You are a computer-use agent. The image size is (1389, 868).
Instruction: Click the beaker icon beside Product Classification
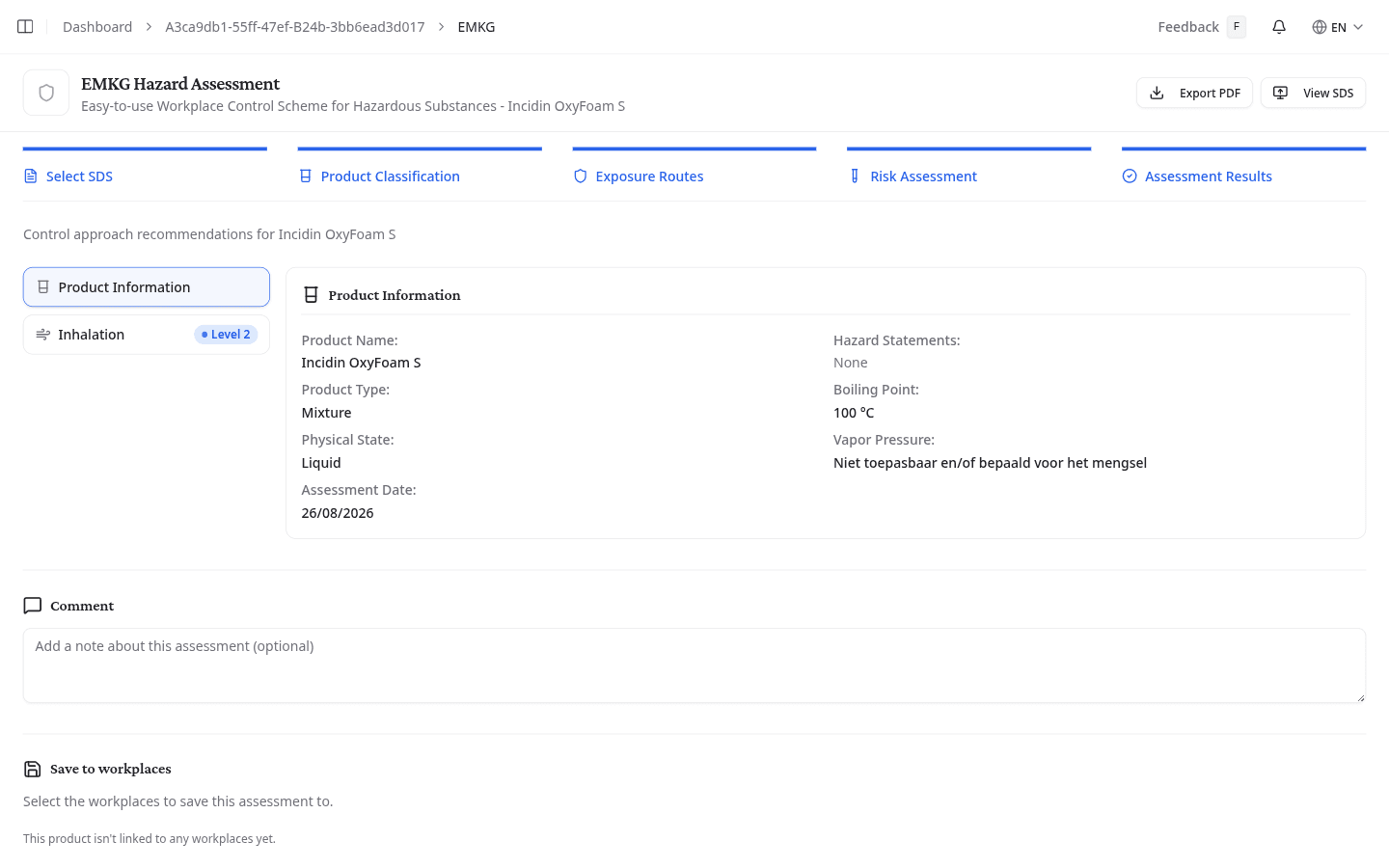tap(306, 176)
